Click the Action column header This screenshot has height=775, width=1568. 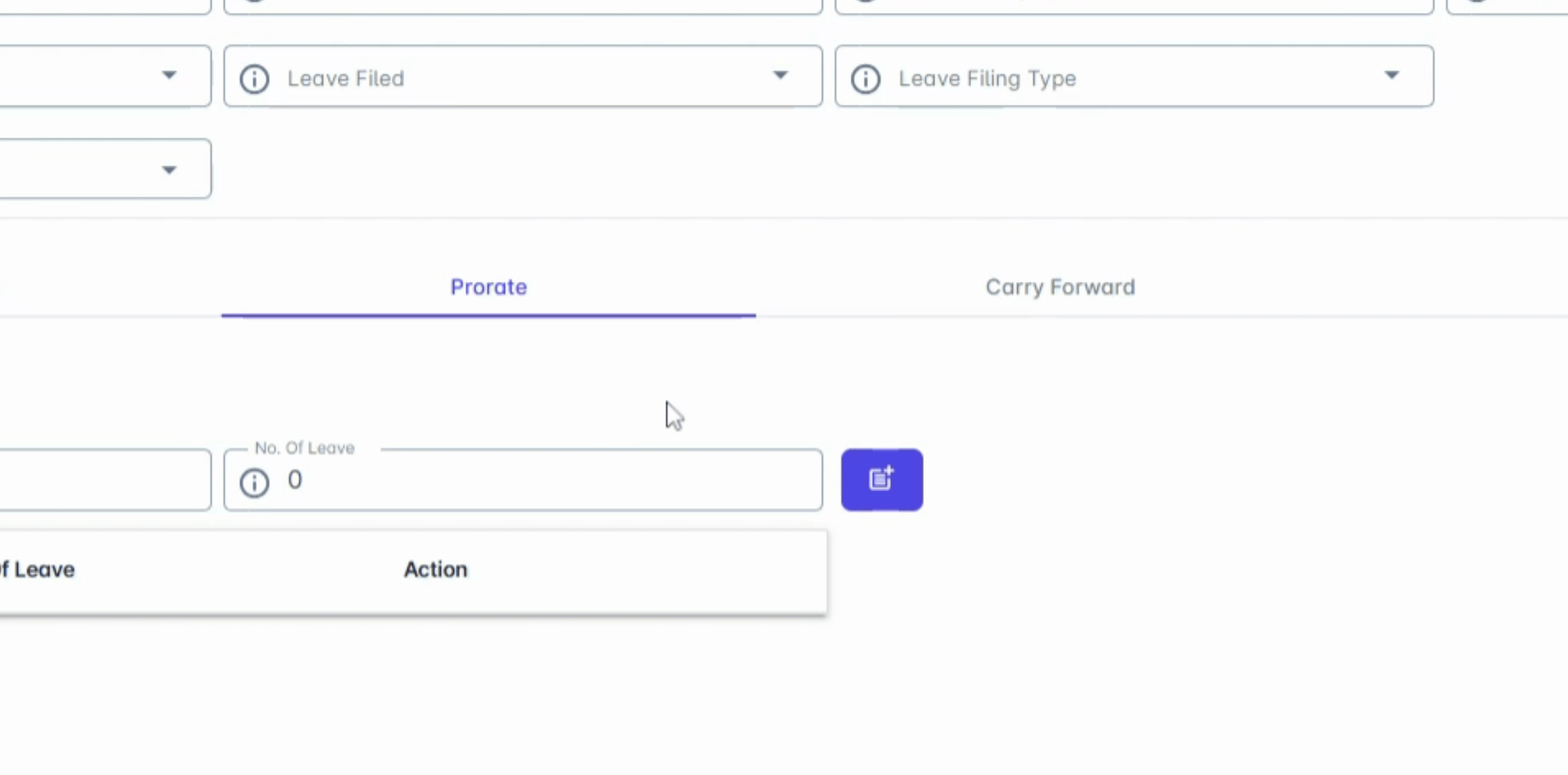pos(435,570)
